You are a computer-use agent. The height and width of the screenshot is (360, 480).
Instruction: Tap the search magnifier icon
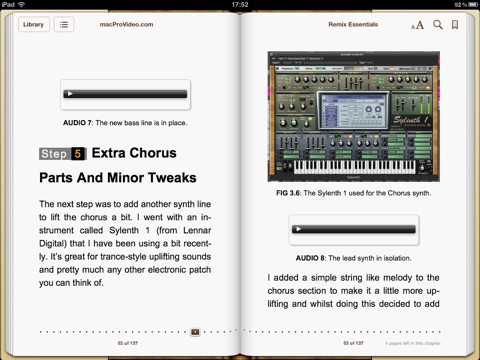[438, 25]
